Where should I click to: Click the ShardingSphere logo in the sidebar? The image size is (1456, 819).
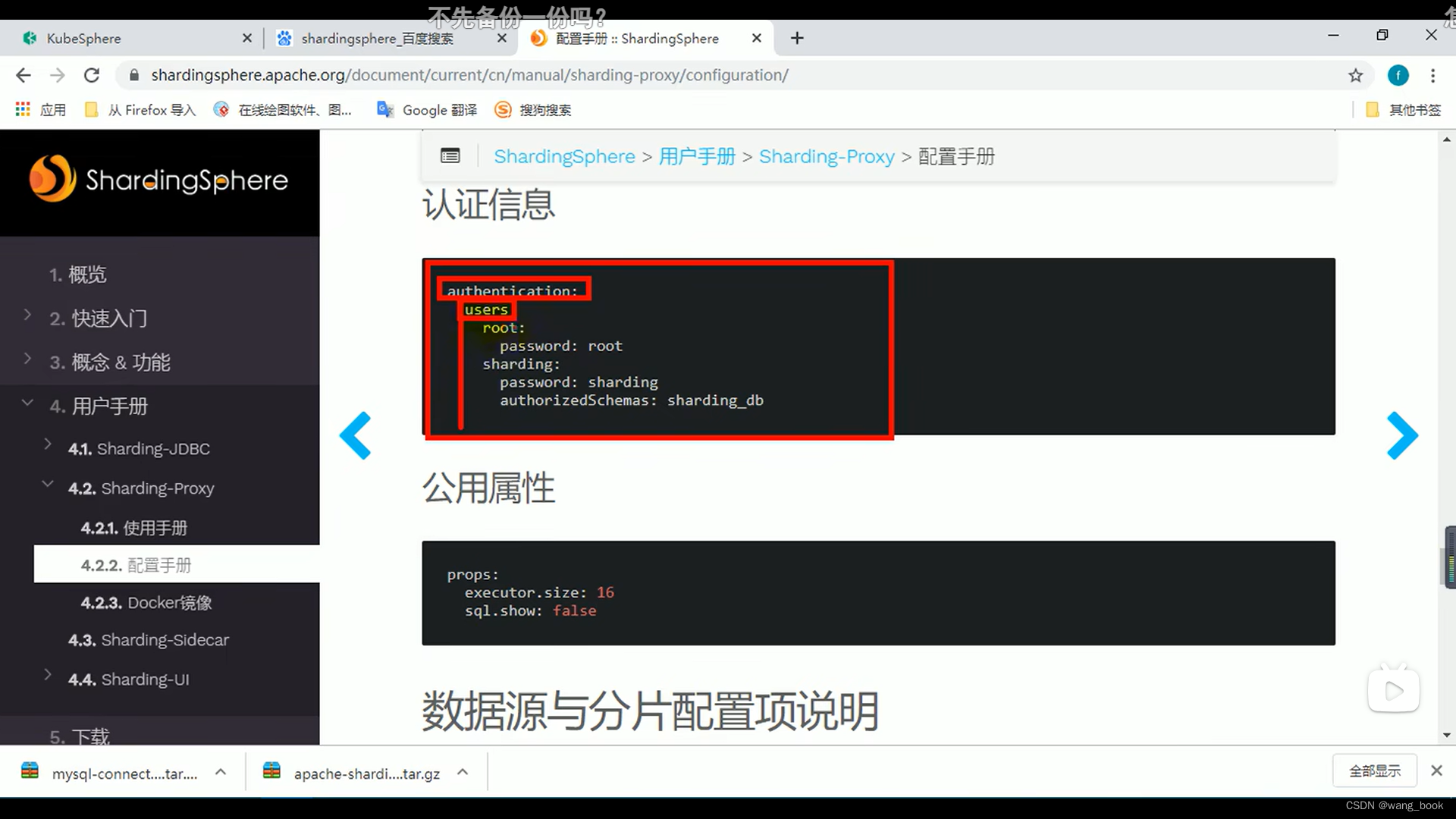pyautogui.click(x=158, y=180)
